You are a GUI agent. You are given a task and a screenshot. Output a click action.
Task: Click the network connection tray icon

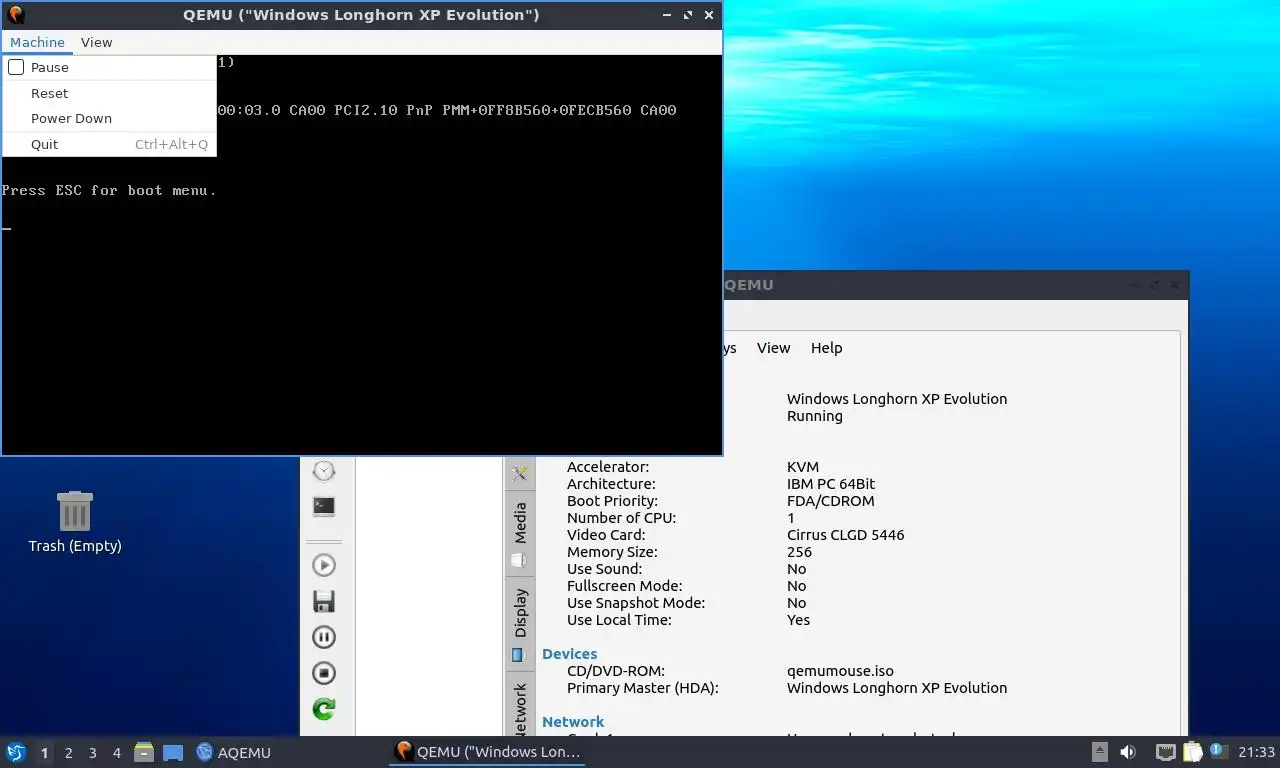point(1165,752)
